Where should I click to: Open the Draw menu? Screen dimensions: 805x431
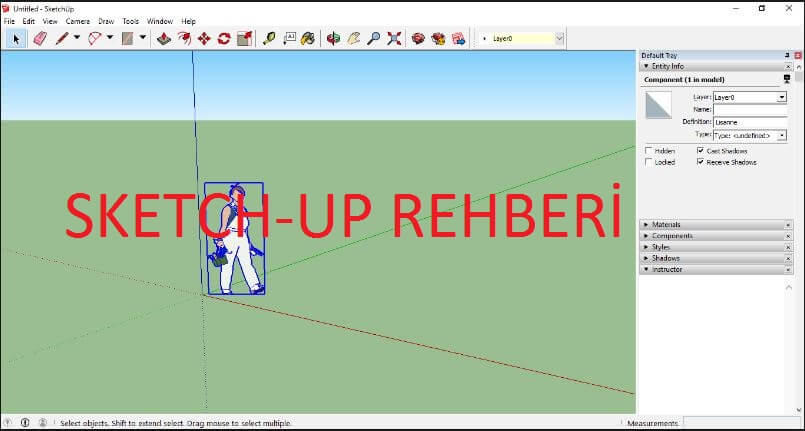coord(106,22)
